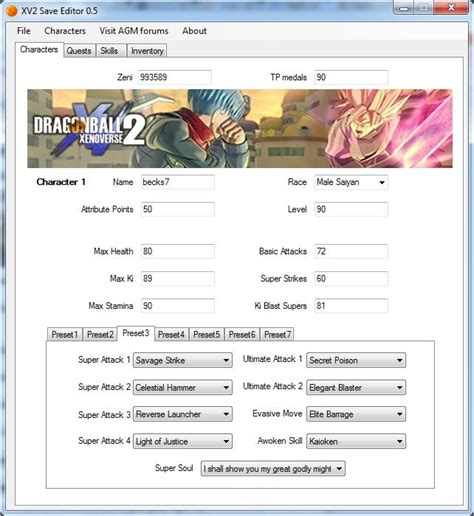Expand Super Attack 2 dropdown
Screen dimensions: 474x516
click(x=183, y=388)
